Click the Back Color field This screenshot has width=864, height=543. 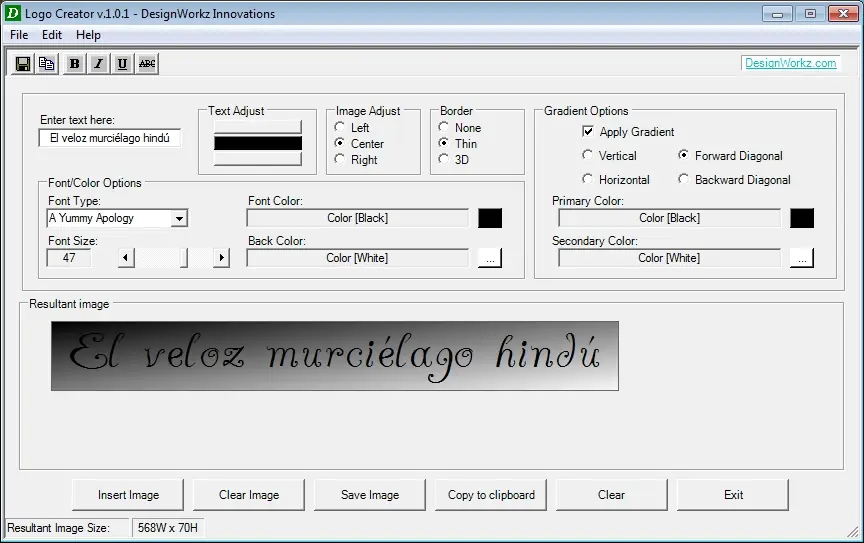pos(358,258)
